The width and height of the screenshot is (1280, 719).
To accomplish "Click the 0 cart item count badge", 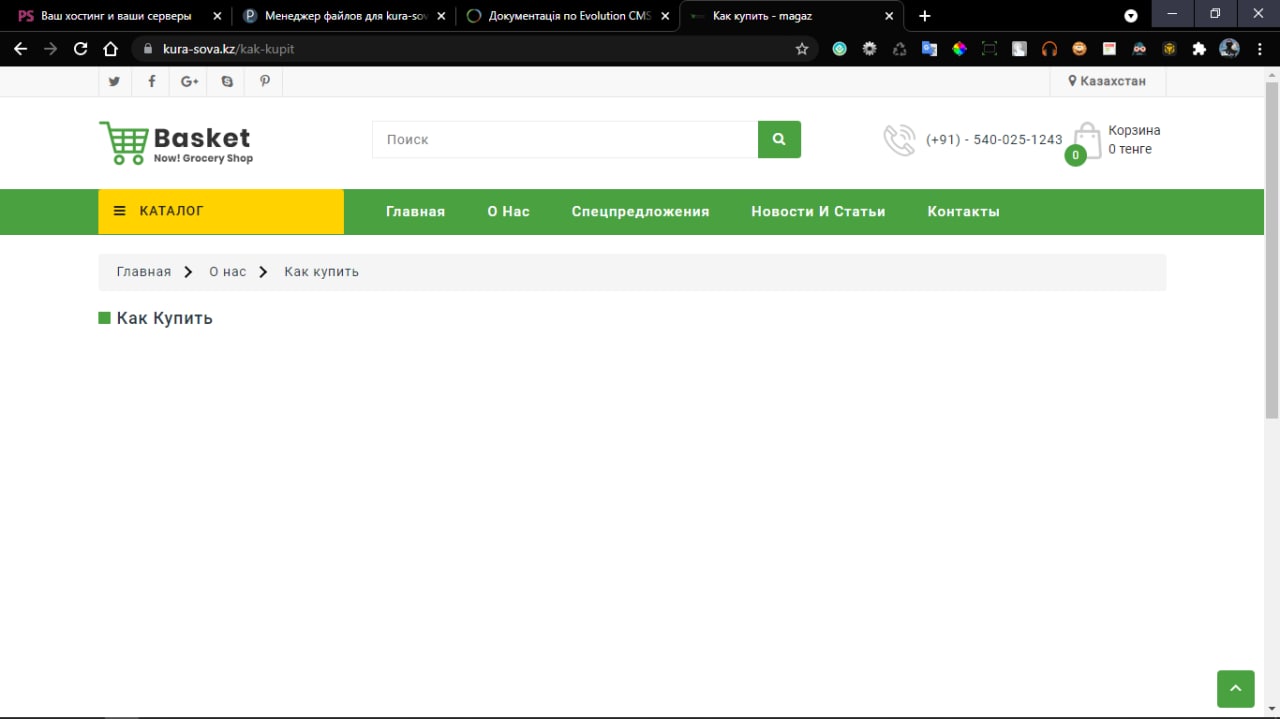I will tap(1075, 155).
